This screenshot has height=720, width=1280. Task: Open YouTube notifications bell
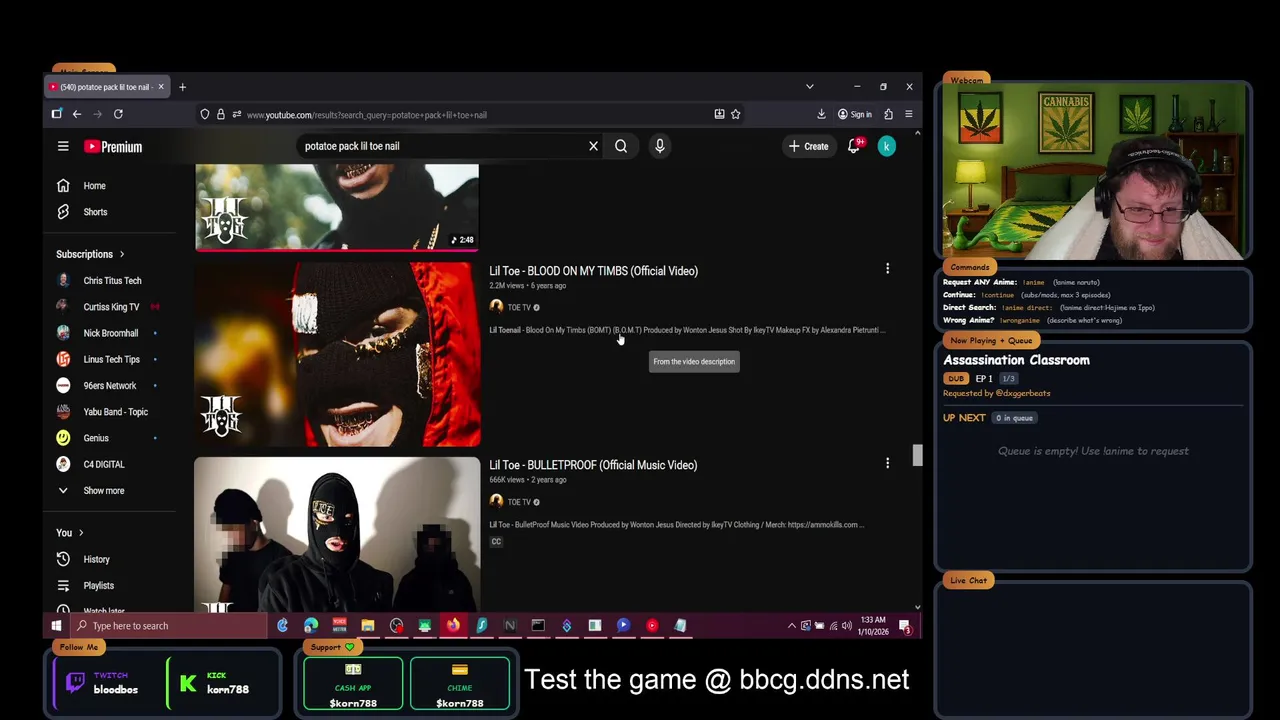pyautogui.click(x=855, y=146)
